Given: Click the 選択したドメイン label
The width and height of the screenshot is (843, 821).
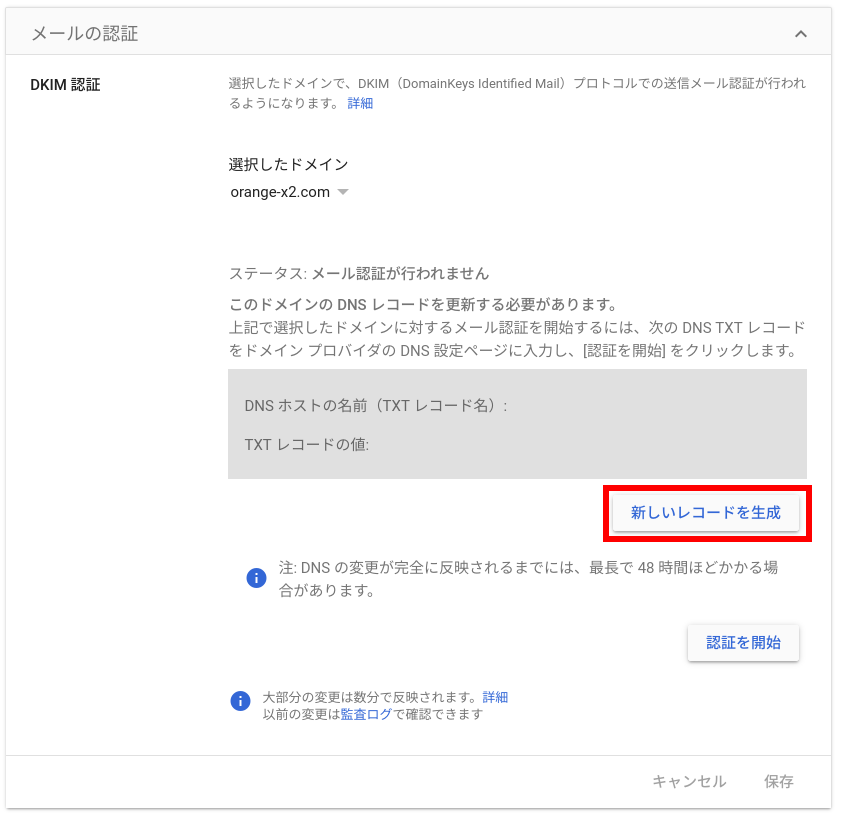Looking at the screenshot, I should 289,164.
